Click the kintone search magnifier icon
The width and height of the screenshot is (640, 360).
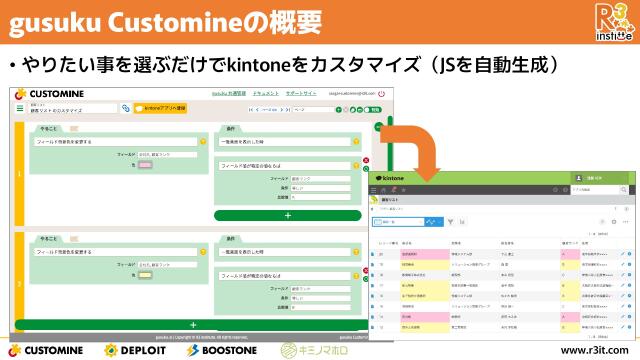pos(624,190)
